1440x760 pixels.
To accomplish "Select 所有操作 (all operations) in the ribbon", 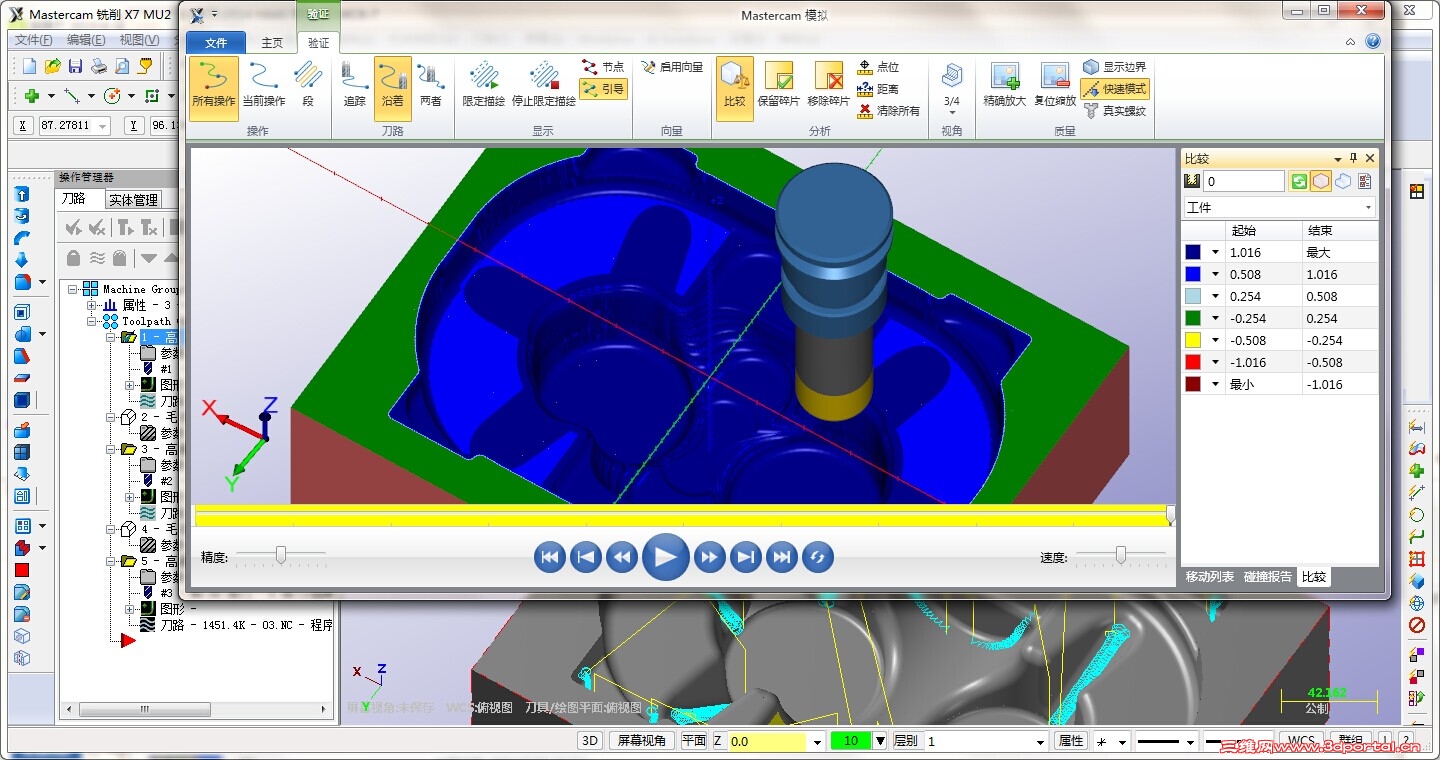I will pos(214,88).
